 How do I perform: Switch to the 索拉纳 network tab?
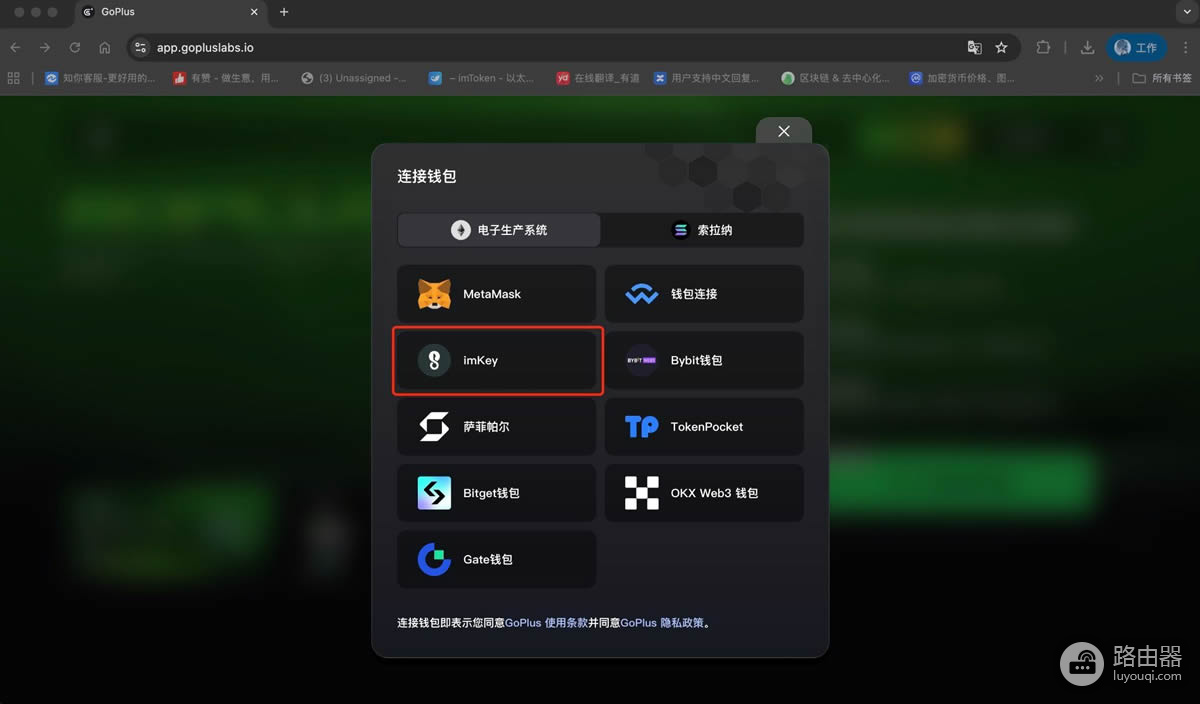[702, 230]
